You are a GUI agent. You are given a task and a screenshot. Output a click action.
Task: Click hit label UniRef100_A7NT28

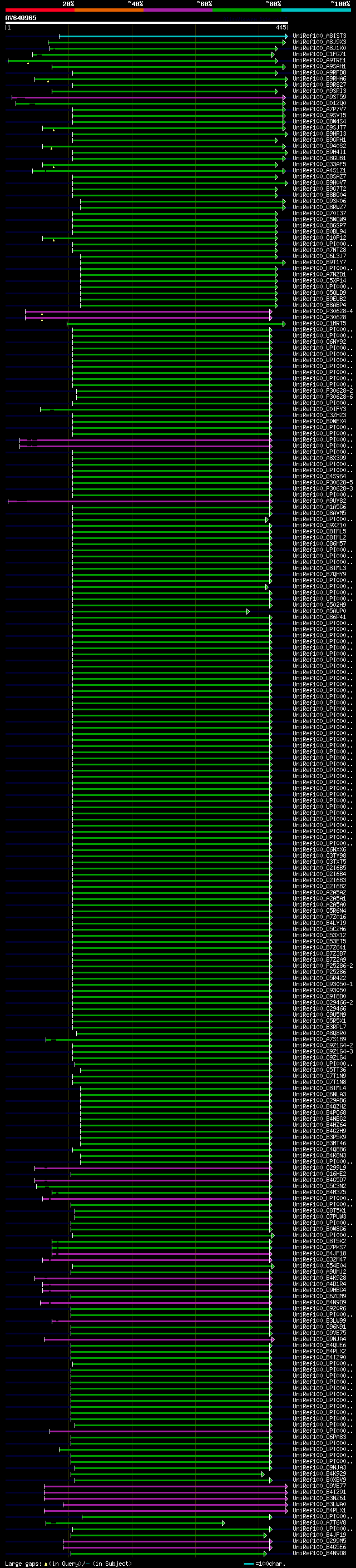(x=319, y=250)
